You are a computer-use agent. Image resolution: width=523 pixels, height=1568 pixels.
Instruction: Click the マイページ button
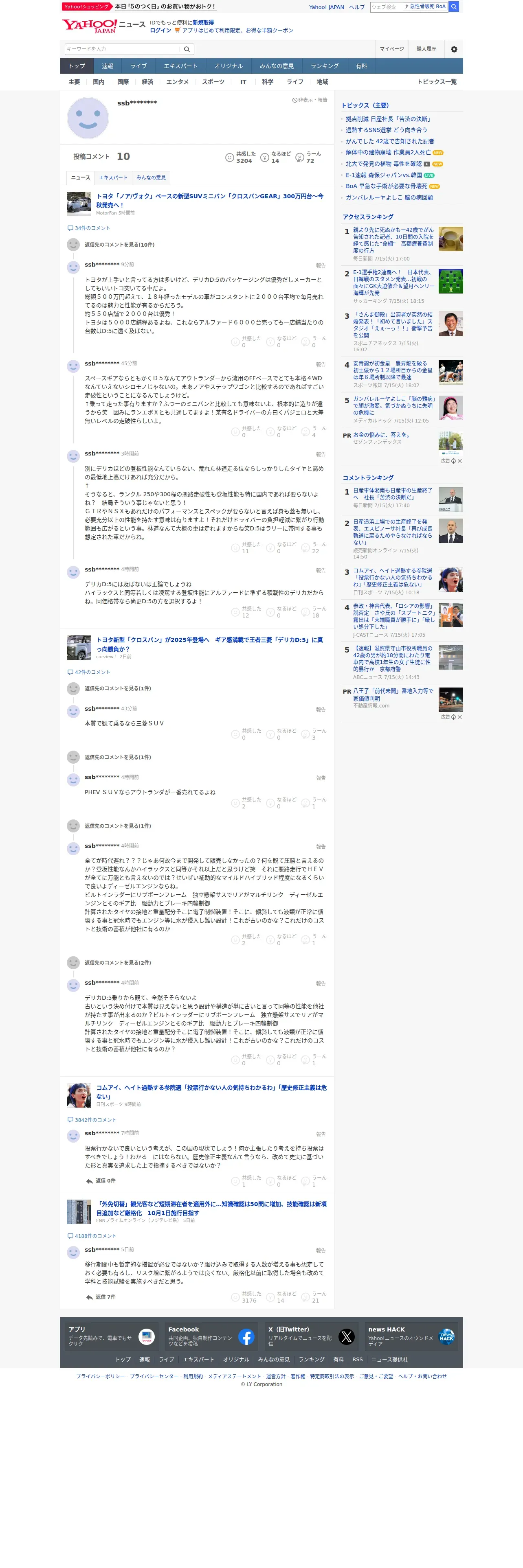[x=391, y=49]
